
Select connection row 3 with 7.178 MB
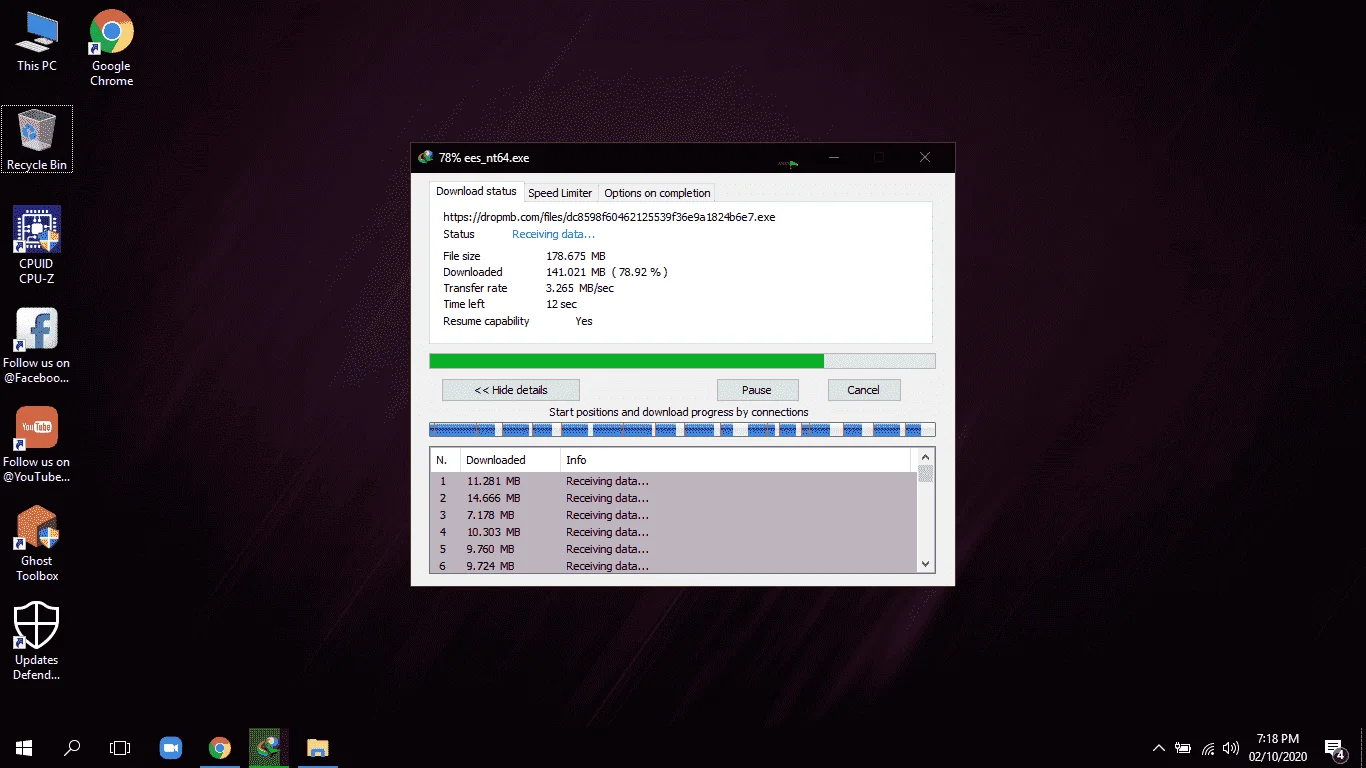(x=673, y=515)
